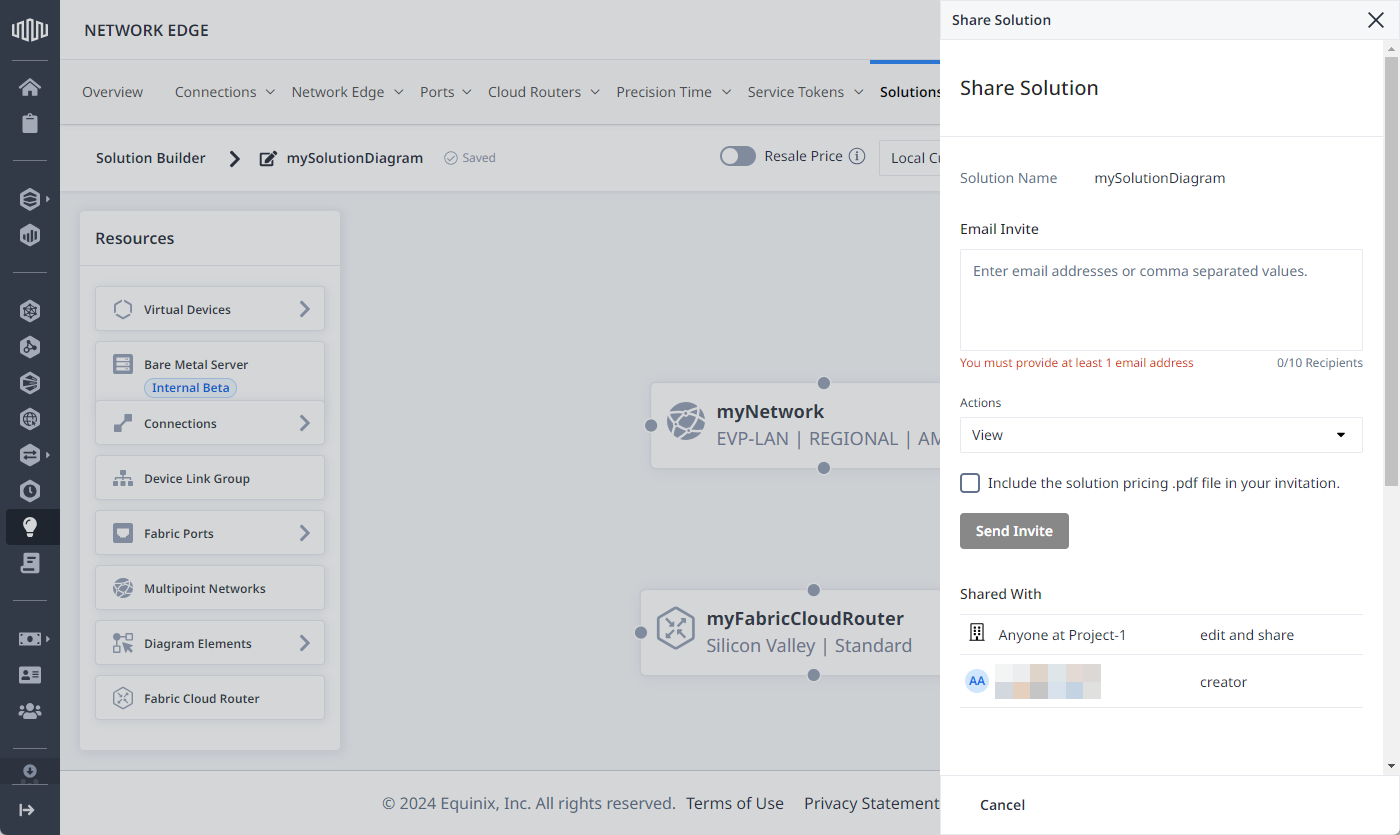Open the Service Tokens navigation menu

tap(806, 92)
